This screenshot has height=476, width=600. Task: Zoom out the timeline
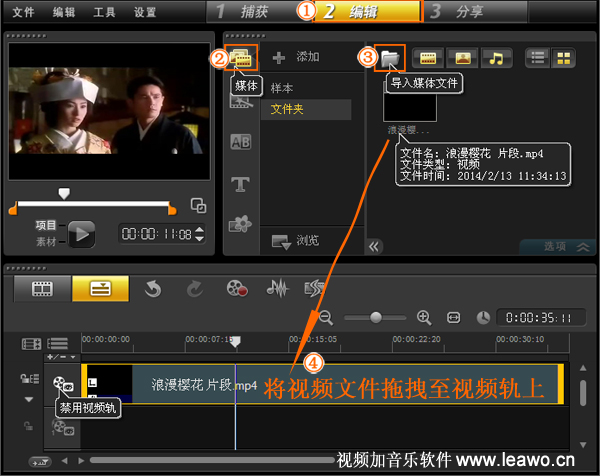coord(326,318)
